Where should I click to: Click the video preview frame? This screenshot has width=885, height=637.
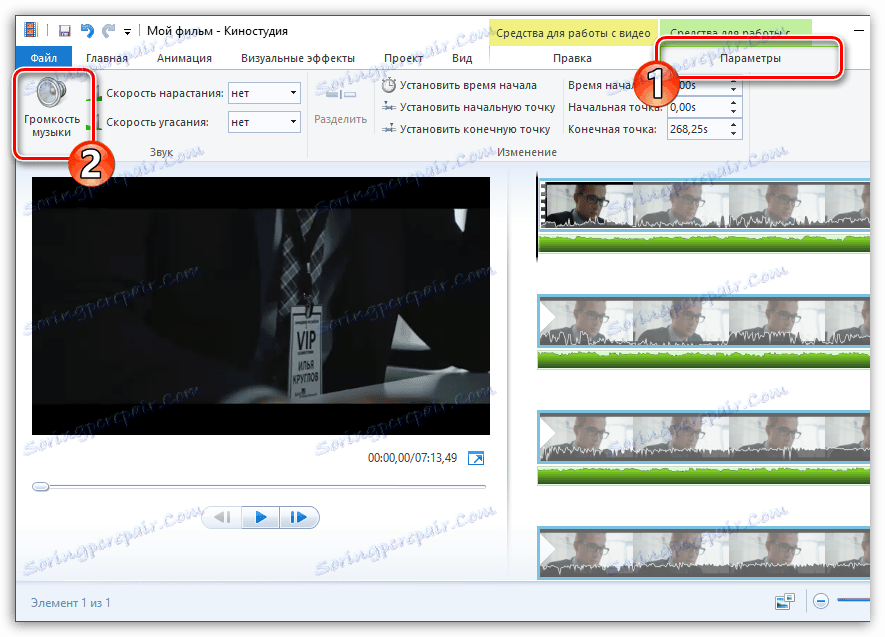coord(261,306)
